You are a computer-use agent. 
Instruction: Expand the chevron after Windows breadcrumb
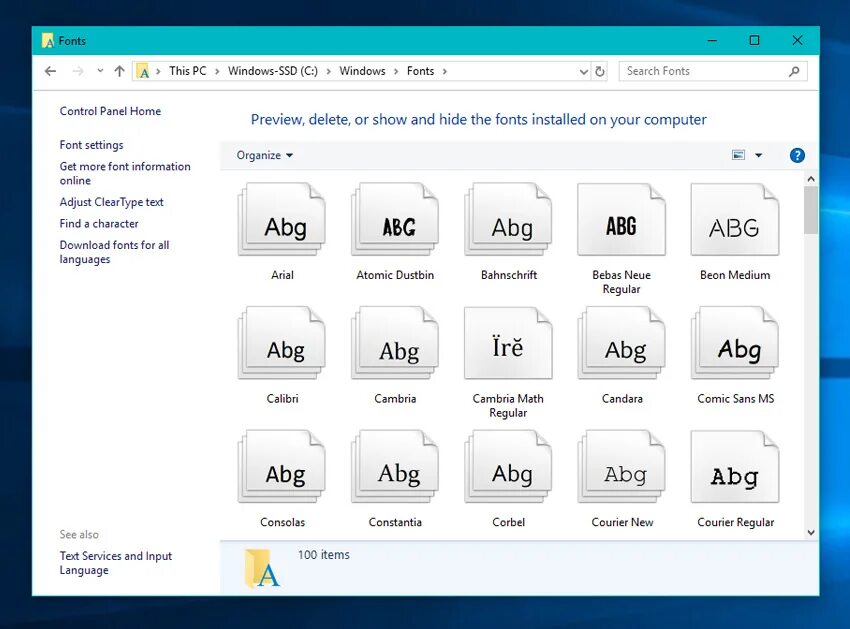pyautogui.click(x=396, y=71)
